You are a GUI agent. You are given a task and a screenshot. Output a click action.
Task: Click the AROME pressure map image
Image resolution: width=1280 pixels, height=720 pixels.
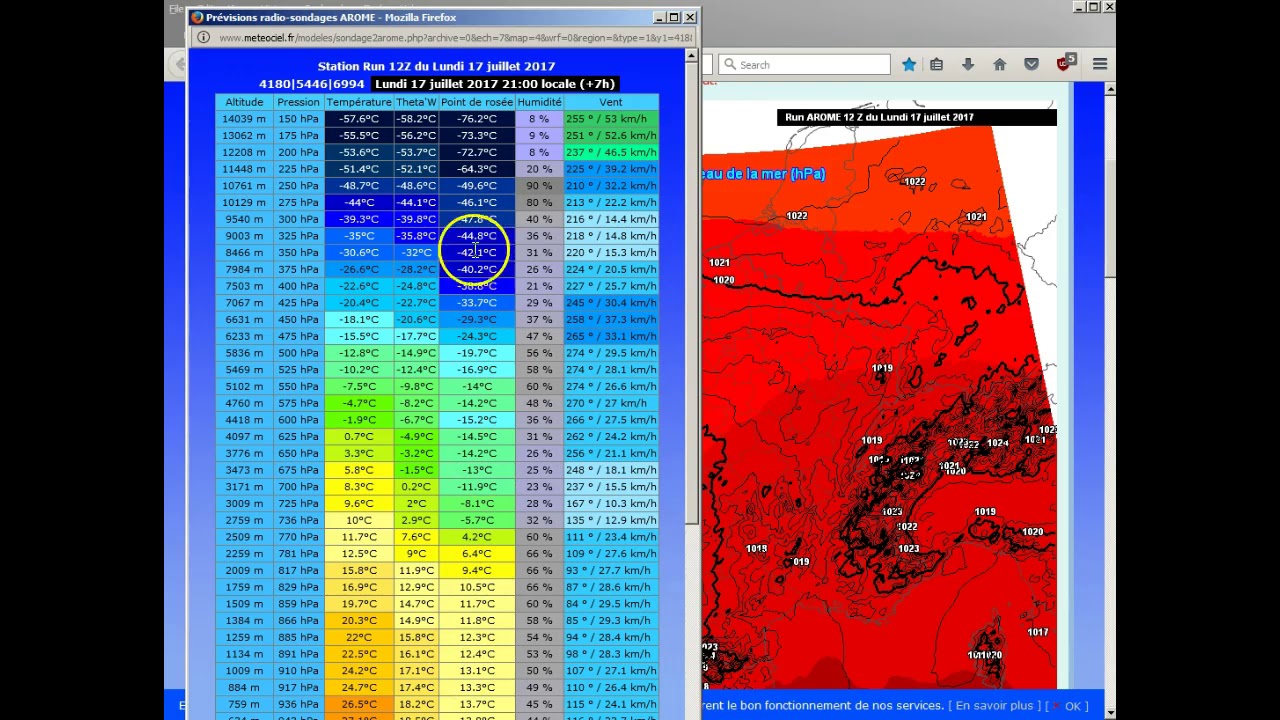click(879, 395)
